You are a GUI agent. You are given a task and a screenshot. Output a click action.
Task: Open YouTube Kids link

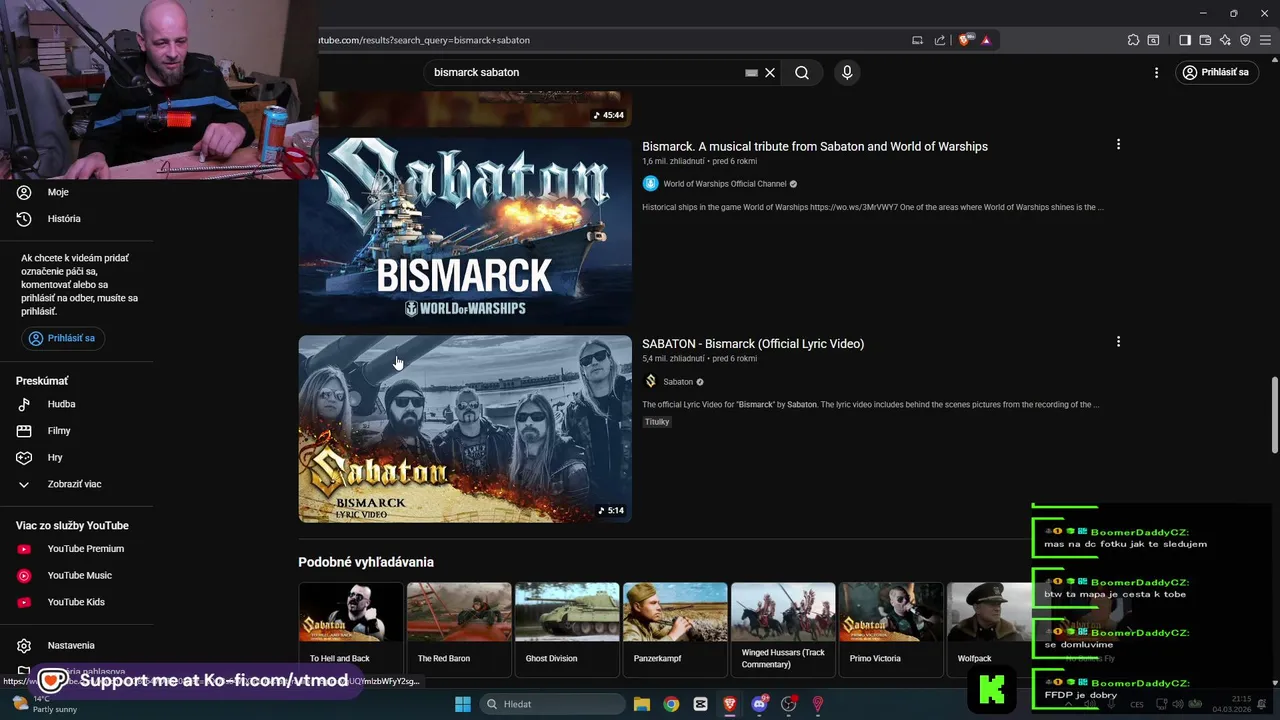77,602
